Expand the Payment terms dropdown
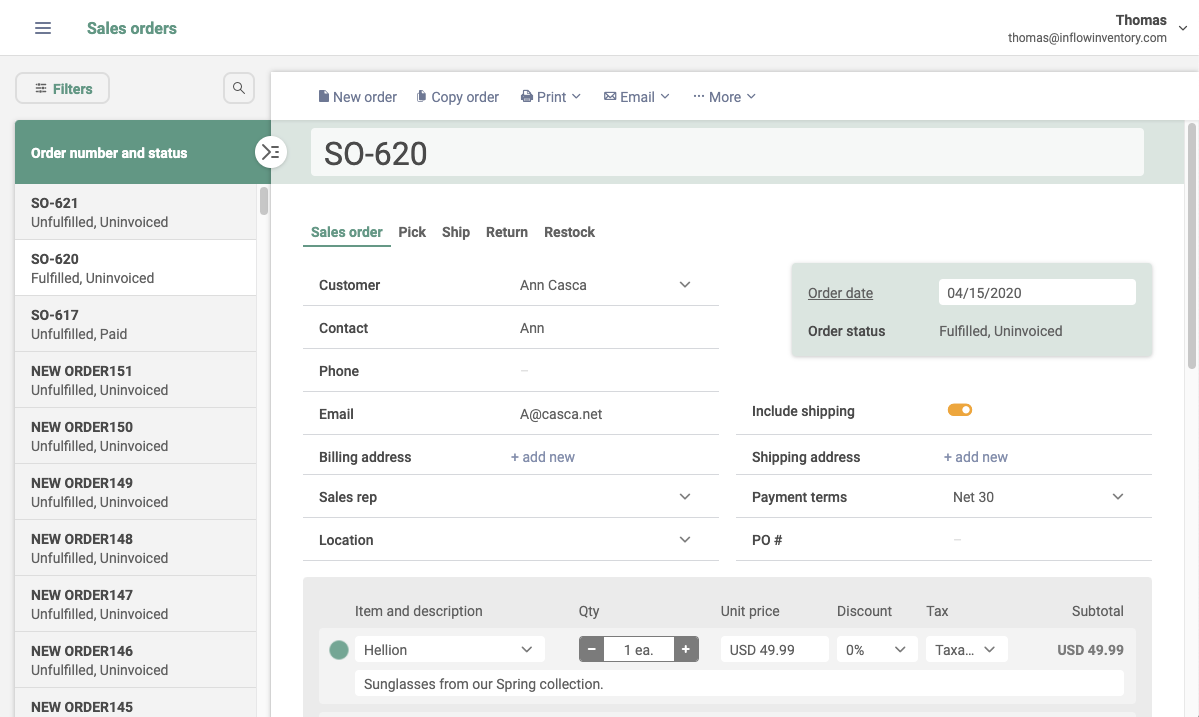Viewport: 1199px width, 717px height. point(1117,497)
